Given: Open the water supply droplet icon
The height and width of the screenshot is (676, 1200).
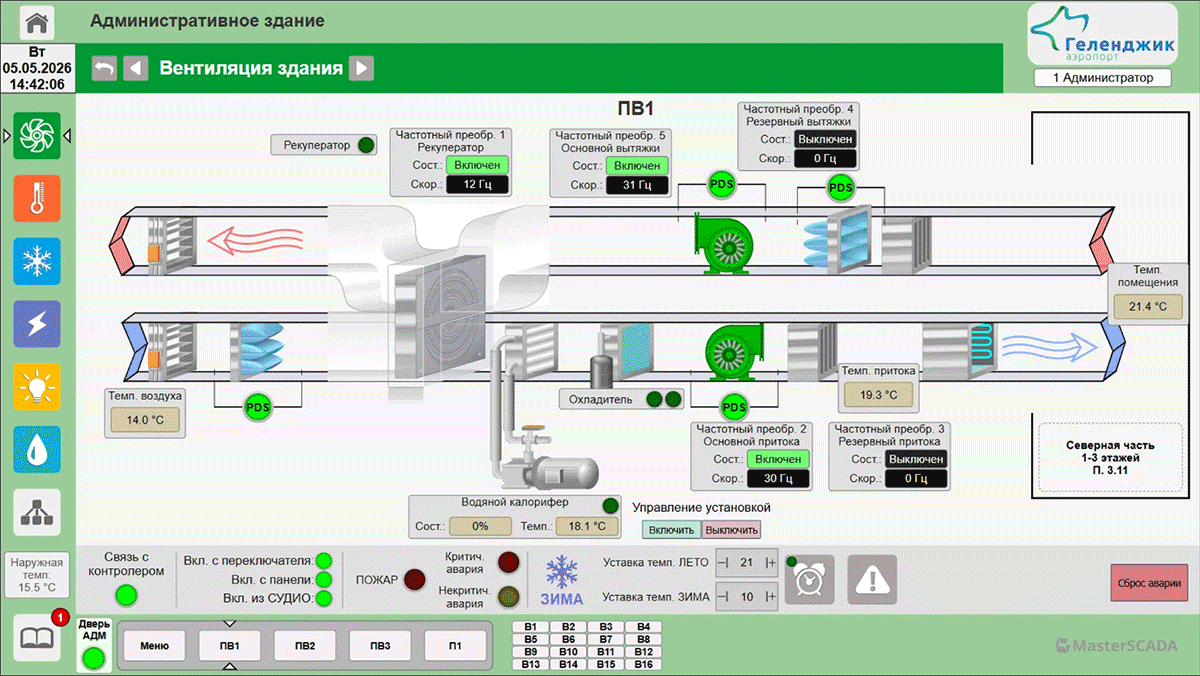Looking at the screenshot, I should [x=37, y=449].
